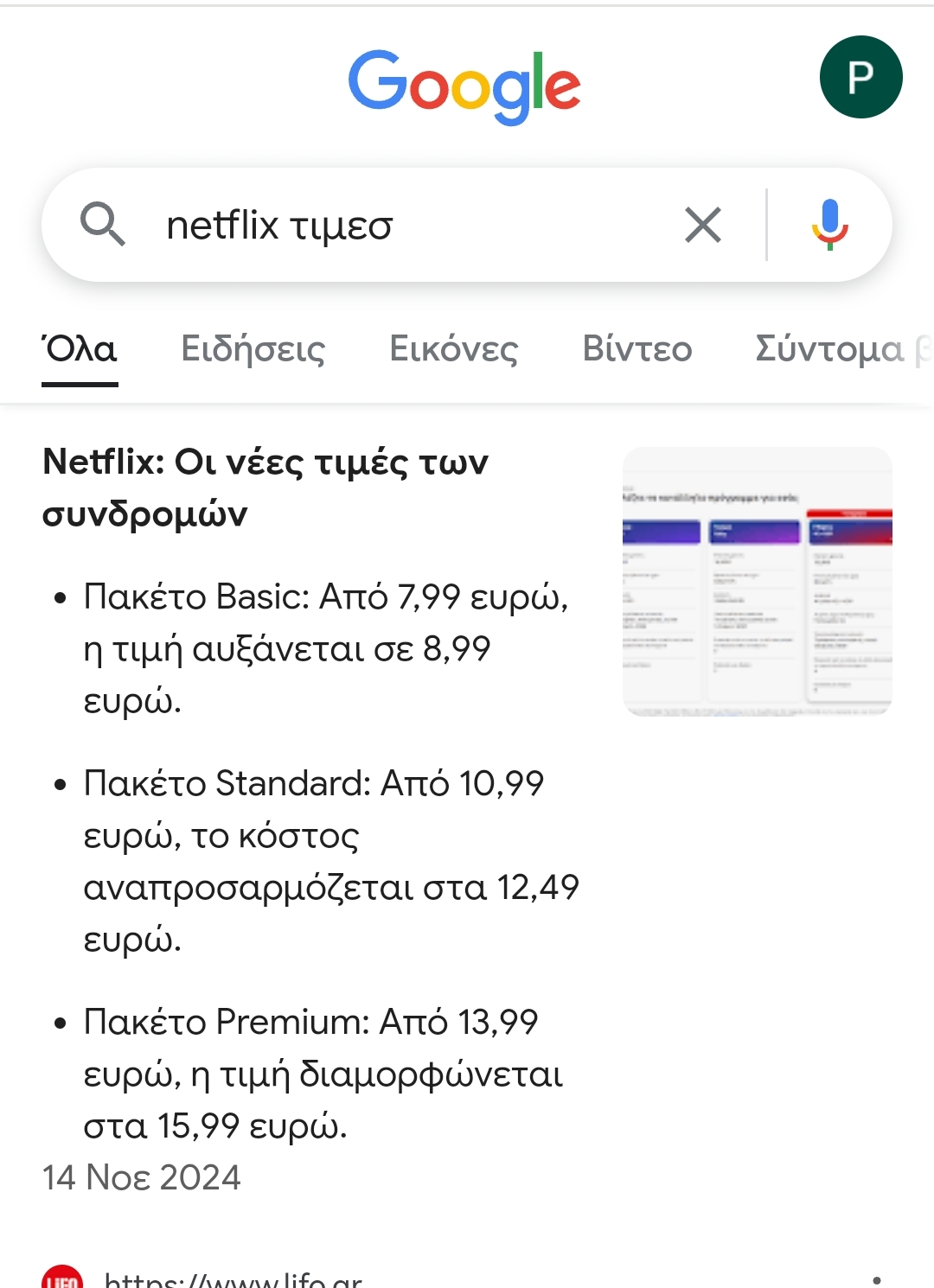This screenshot has height=1288, width=934.
Task: Switch to the Ειδήσεις tab
Action: 253,349
